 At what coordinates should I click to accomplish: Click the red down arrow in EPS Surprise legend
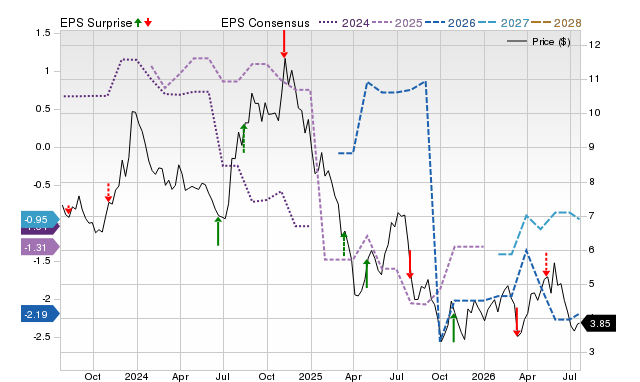point(148,22)
